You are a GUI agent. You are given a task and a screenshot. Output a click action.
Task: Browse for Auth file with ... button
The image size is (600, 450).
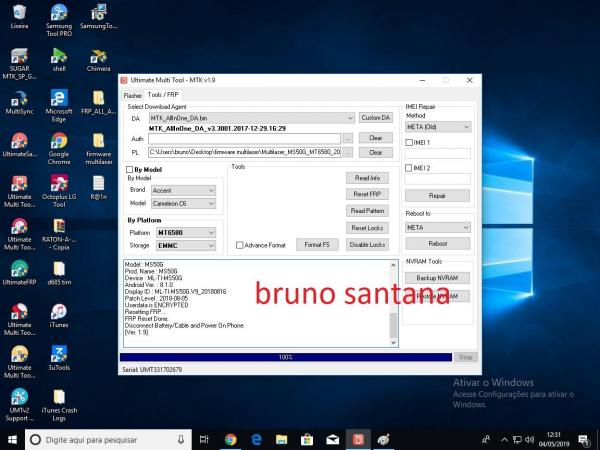pyautogui.click(x=347, y=138)
